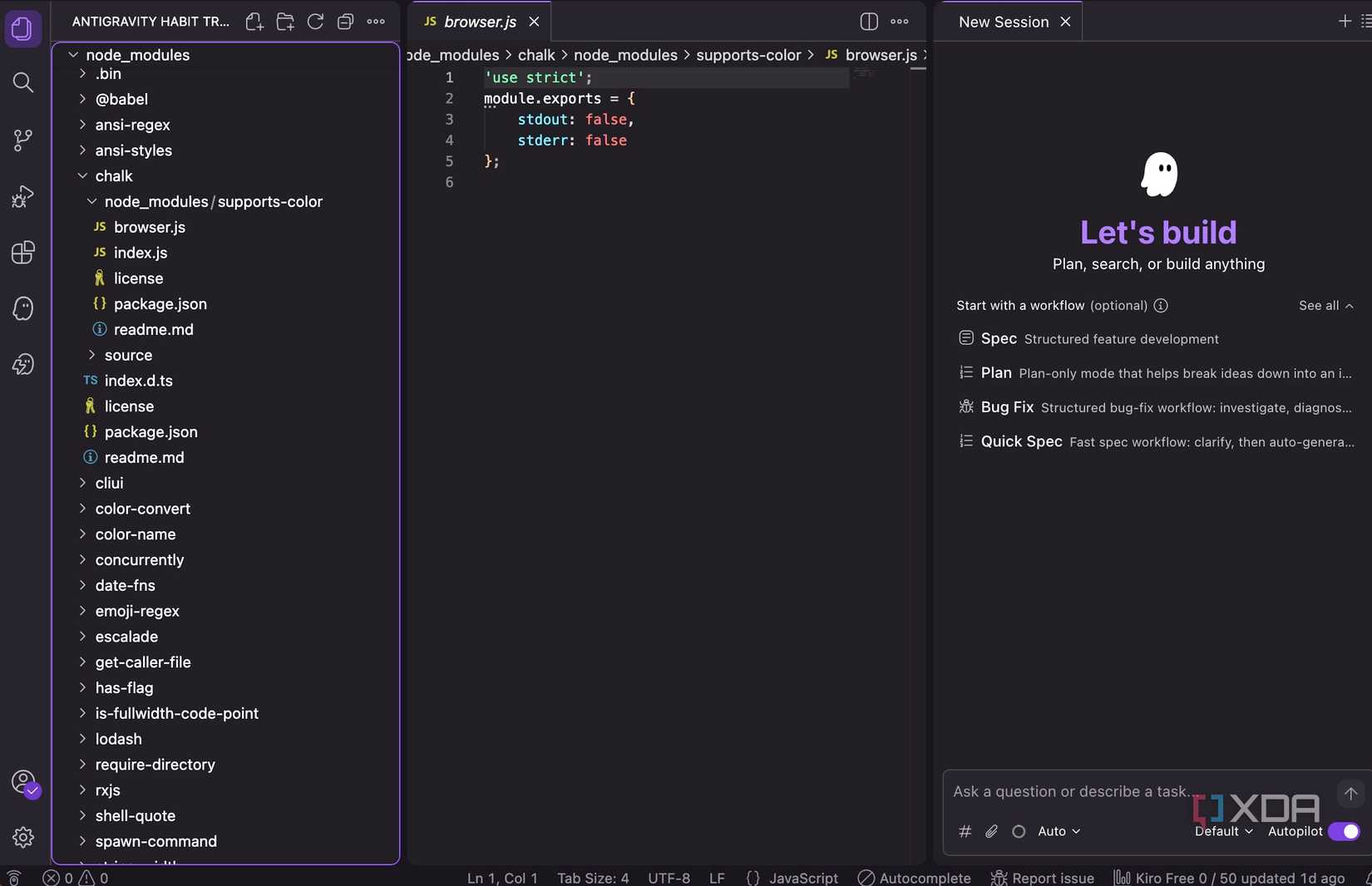This screenshot has height=886, width=1372.
Task: Click Autocomplete in status bar
Action: pos(914,878)
